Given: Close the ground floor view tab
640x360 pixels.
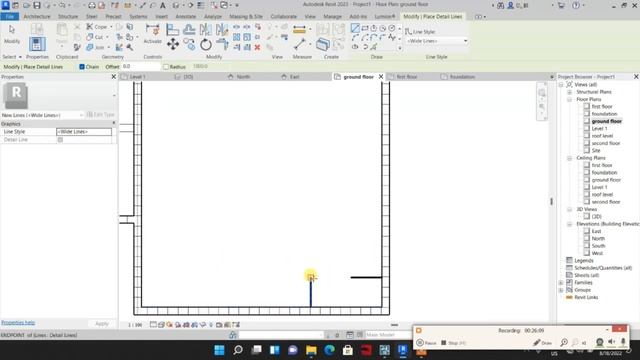Looking at the screenshot, I should 381,77.
